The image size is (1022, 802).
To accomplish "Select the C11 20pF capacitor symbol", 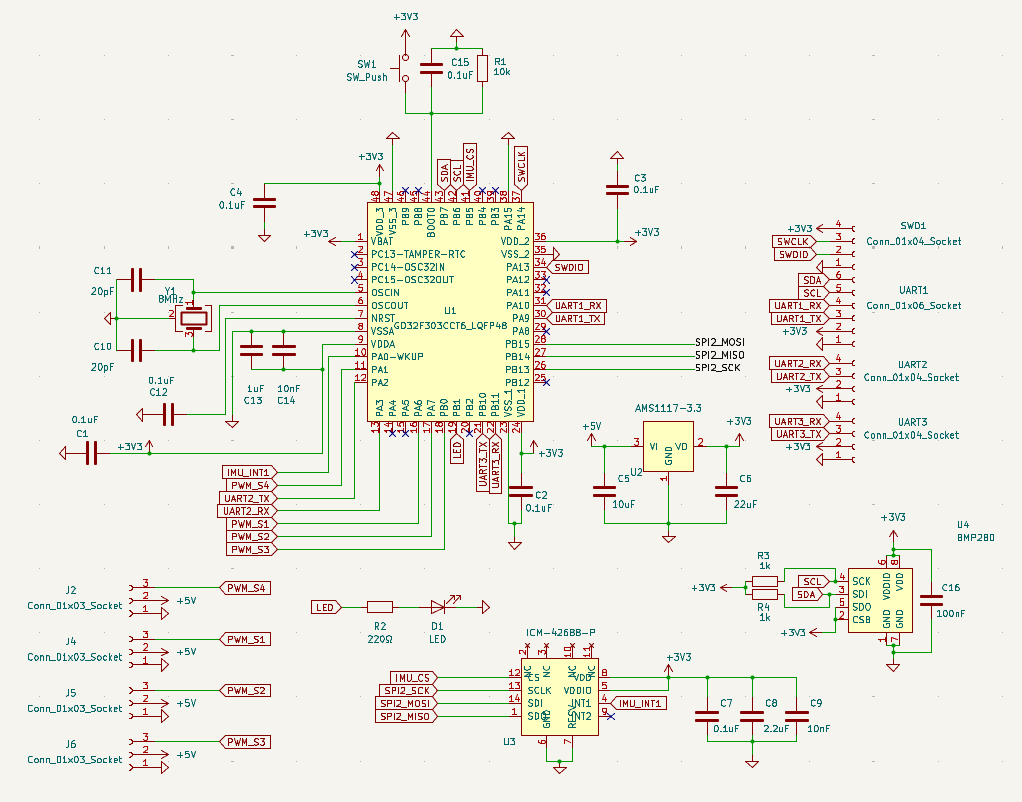I will (x=136, y=280).
